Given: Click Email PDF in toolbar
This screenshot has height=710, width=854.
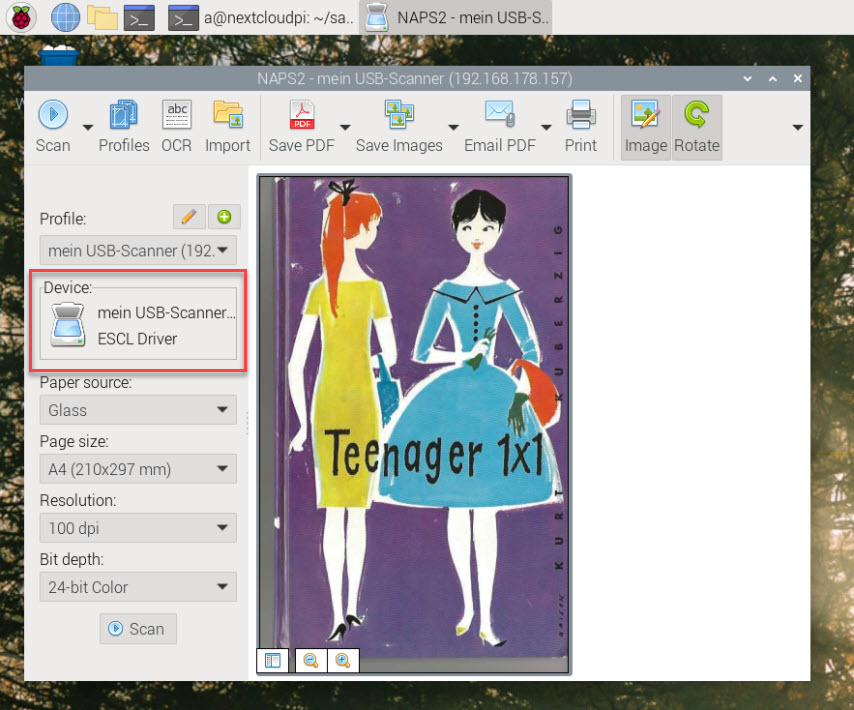Looking at the screenshot, I should 500,127.
